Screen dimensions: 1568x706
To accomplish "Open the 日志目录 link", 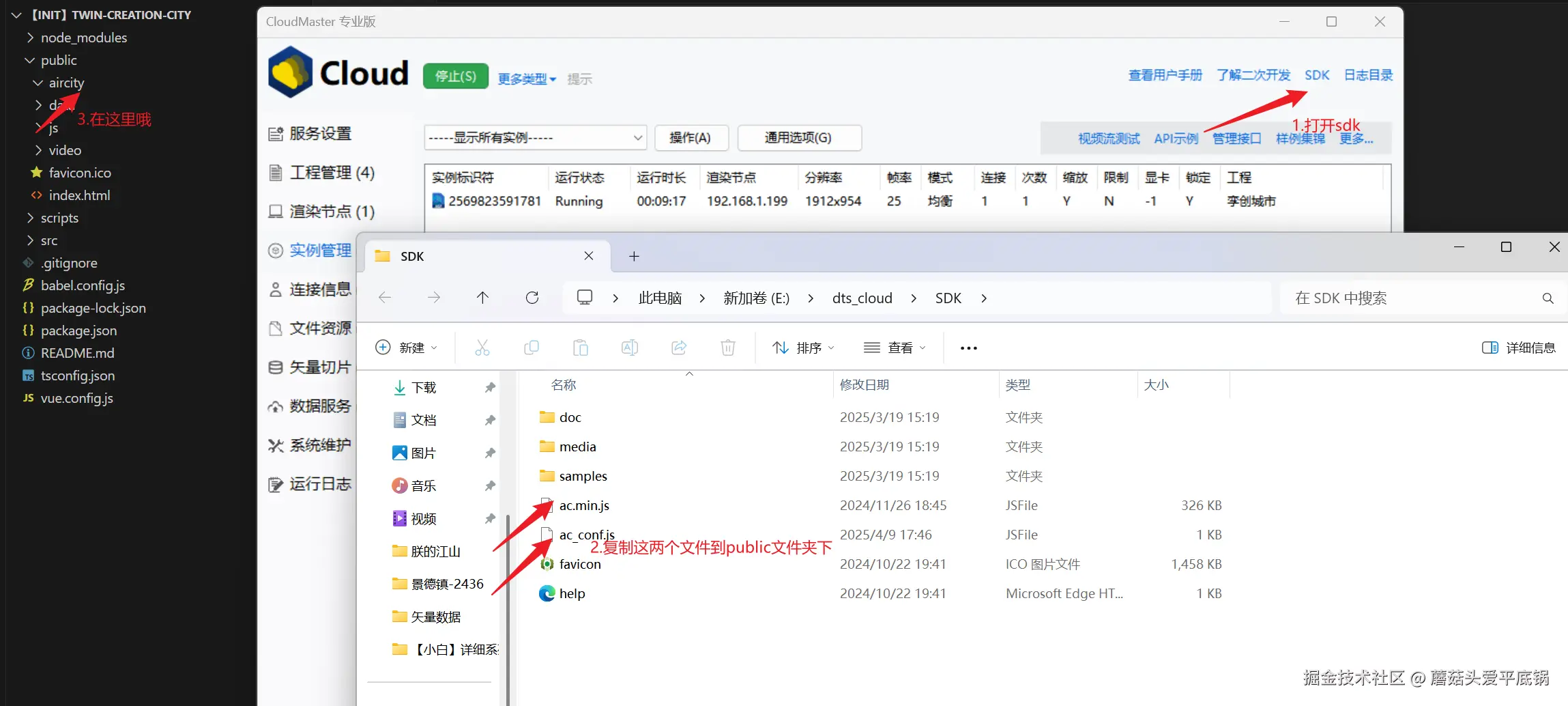I will click(x=1368, y=75).
